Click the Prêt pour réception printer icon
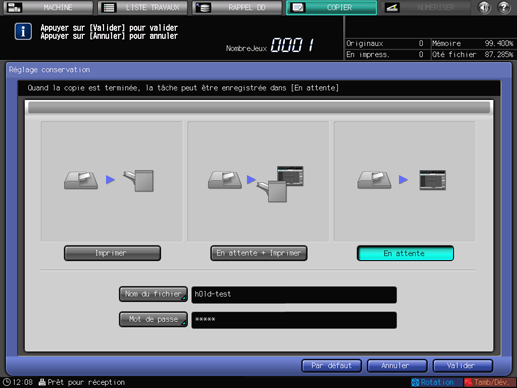The image size is (517, 388). 42,382
